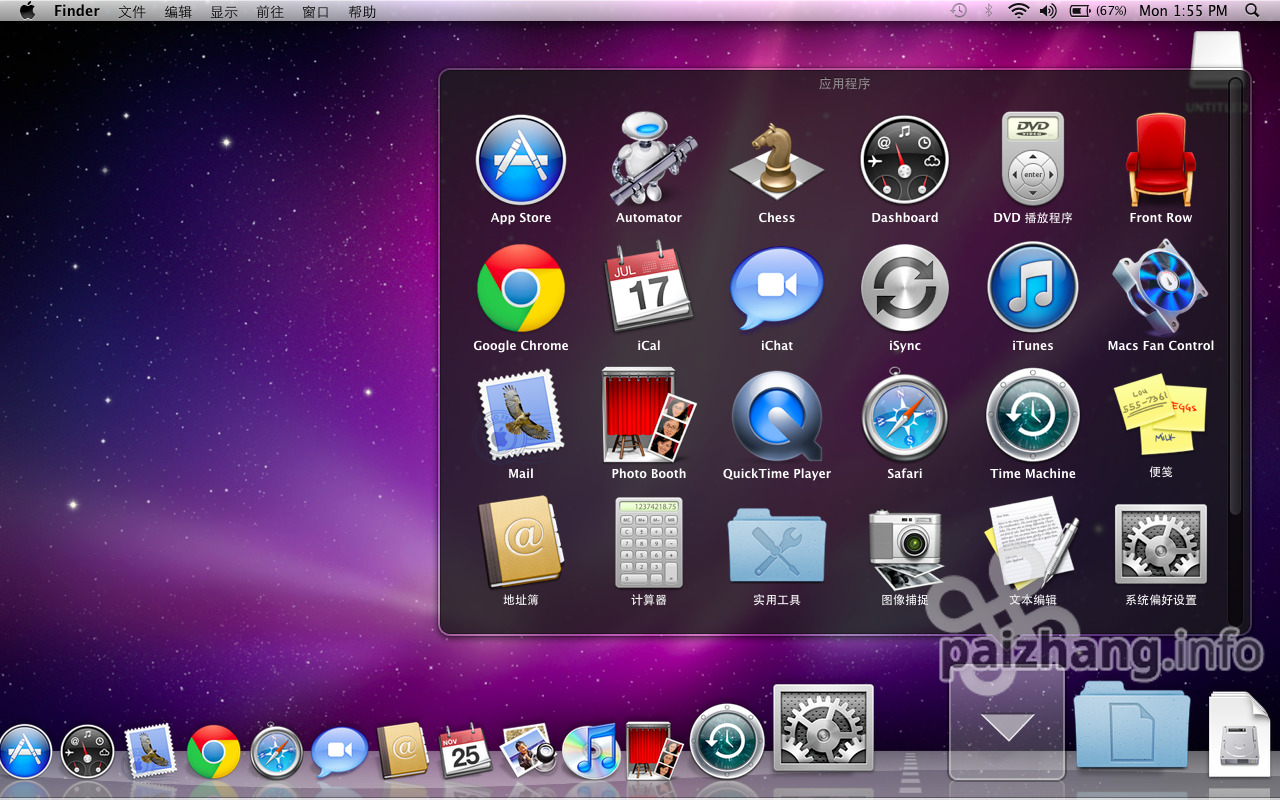Open 文本编辑 application
This screenshot has height=800, width=1280.
coord(1033,543)
